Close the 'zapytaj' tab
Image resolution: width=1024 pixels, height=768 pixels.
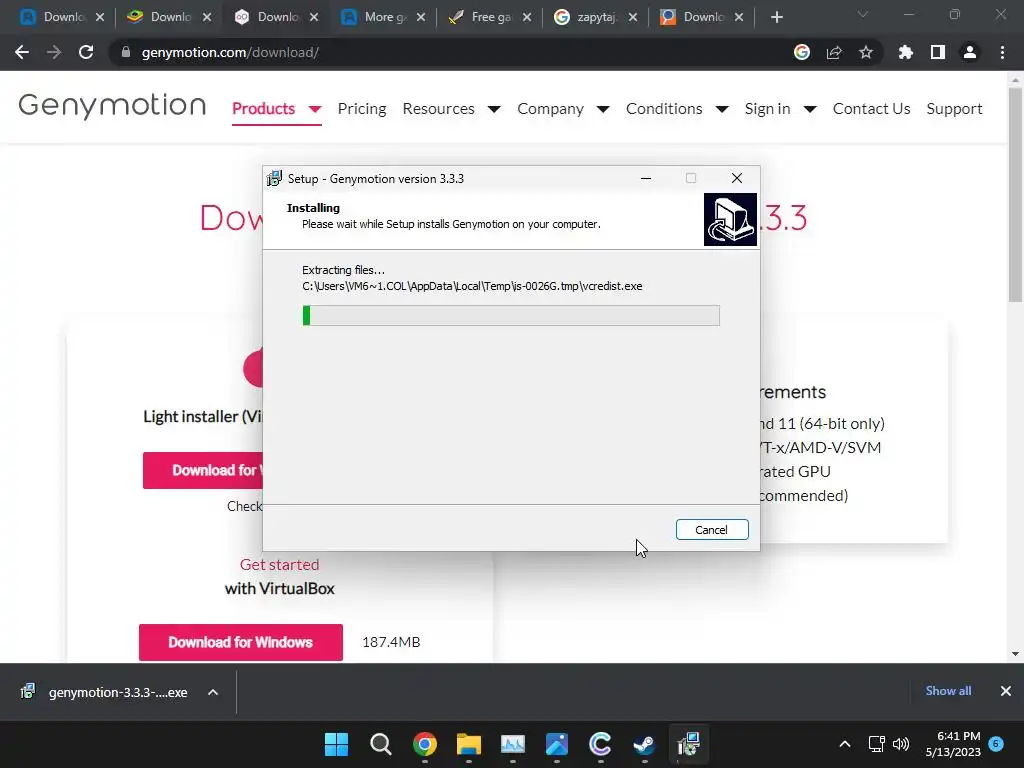pos(633,18)
